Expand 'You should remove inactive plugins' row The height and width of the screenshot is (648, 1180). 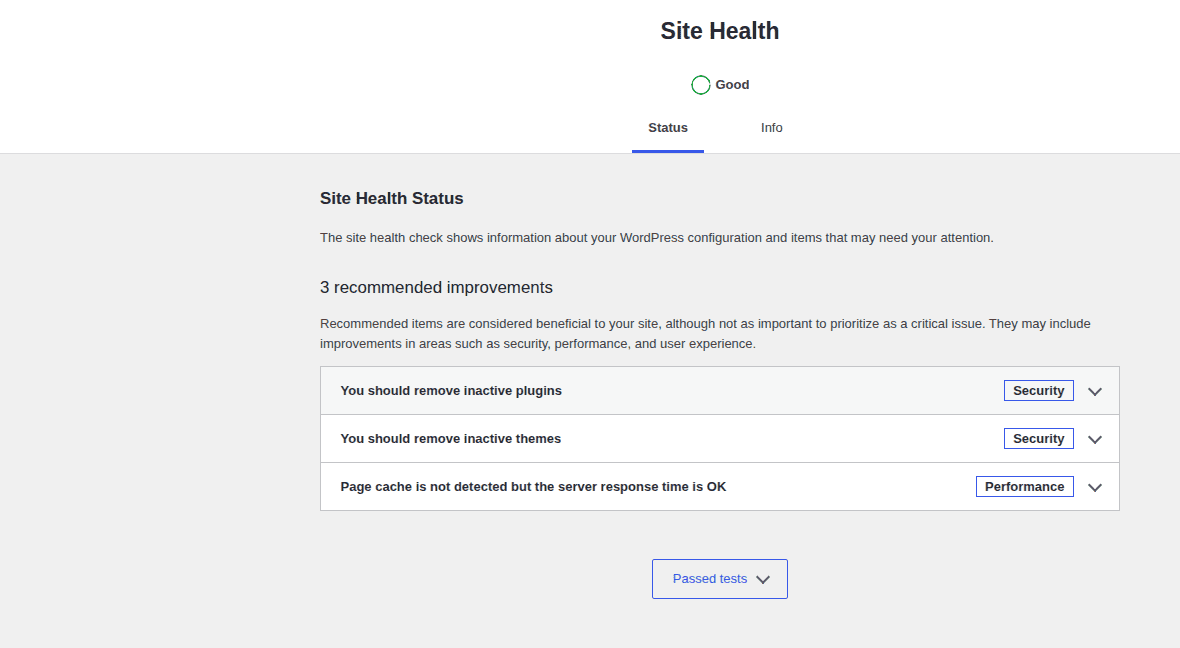(719, 391)
